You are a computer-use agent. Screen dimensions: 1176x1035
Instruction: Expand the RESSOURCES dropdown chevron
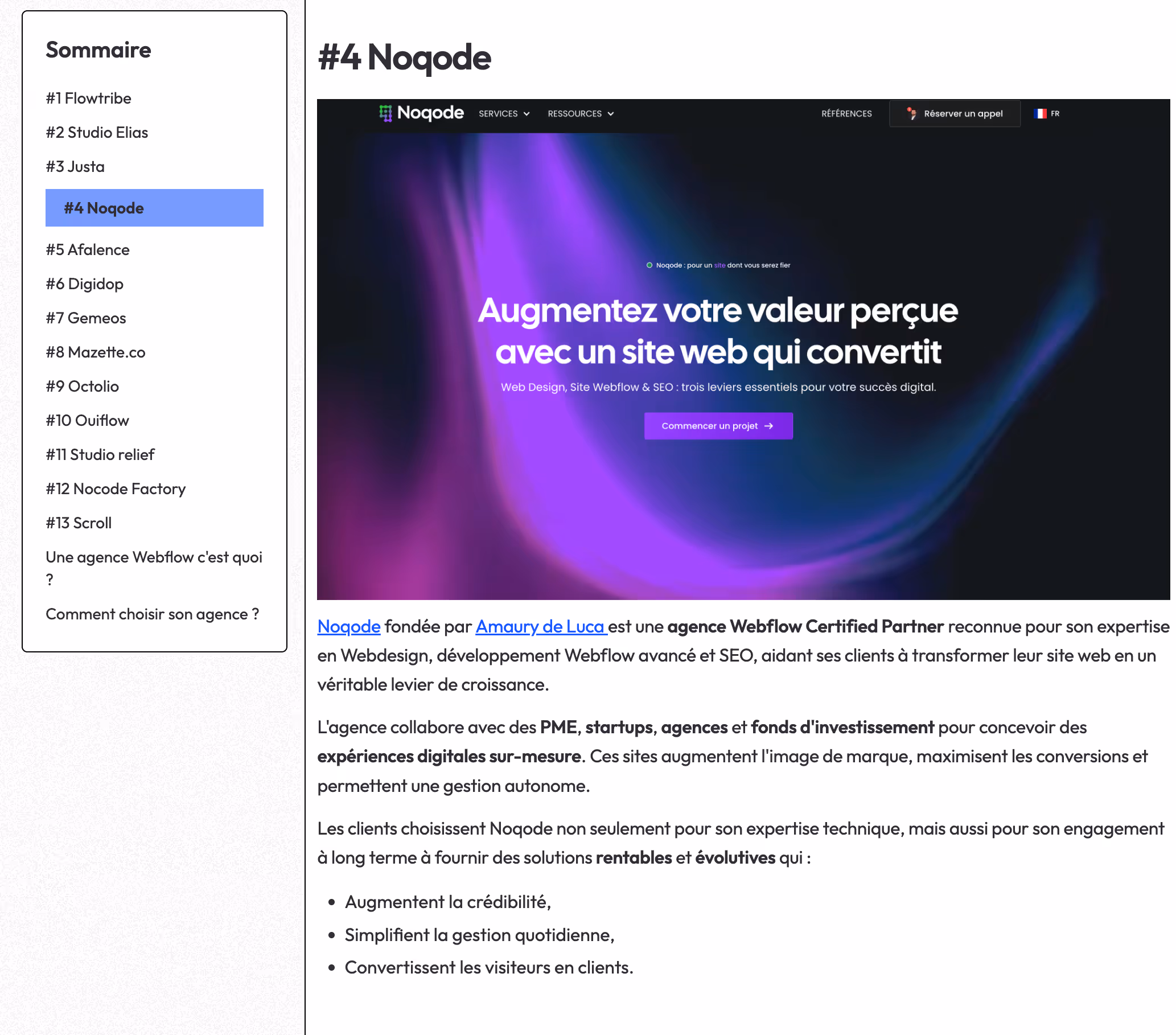pyautogui.click(x=610, y=114)
